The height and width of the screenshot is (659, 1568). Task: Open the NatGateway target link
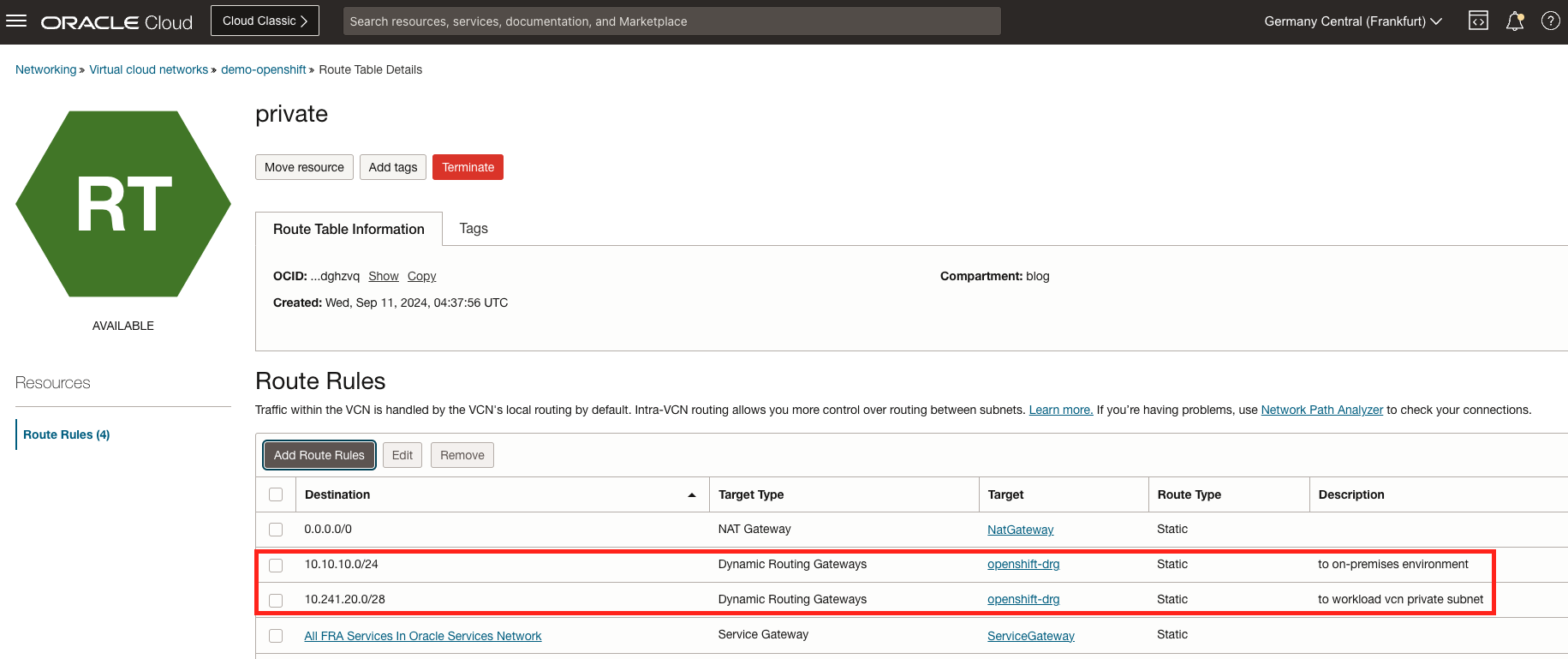tap(1021, 530)
